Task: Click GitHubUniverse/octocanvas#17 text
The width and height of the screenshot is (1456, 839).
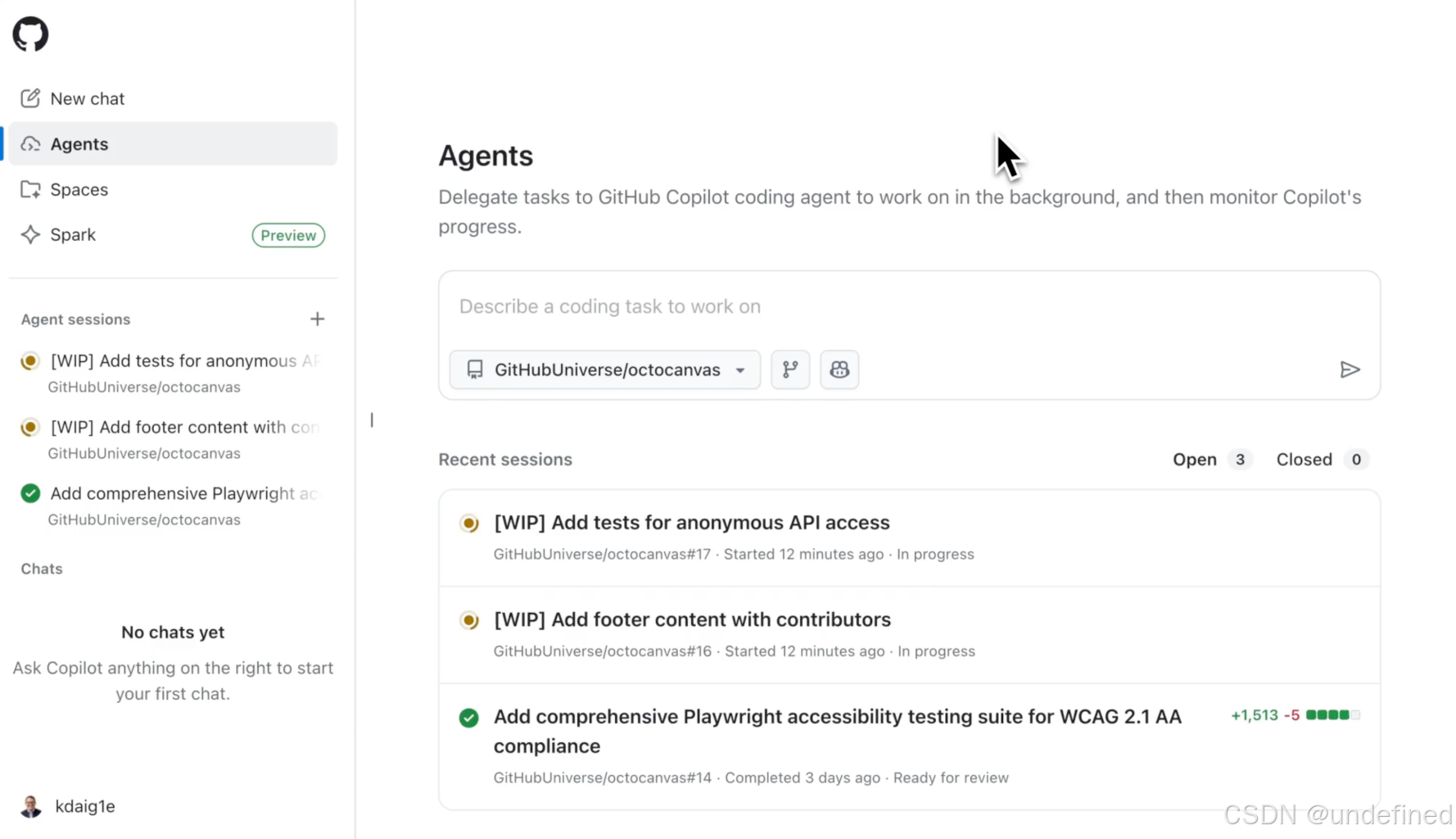Action: click(602, 554)
